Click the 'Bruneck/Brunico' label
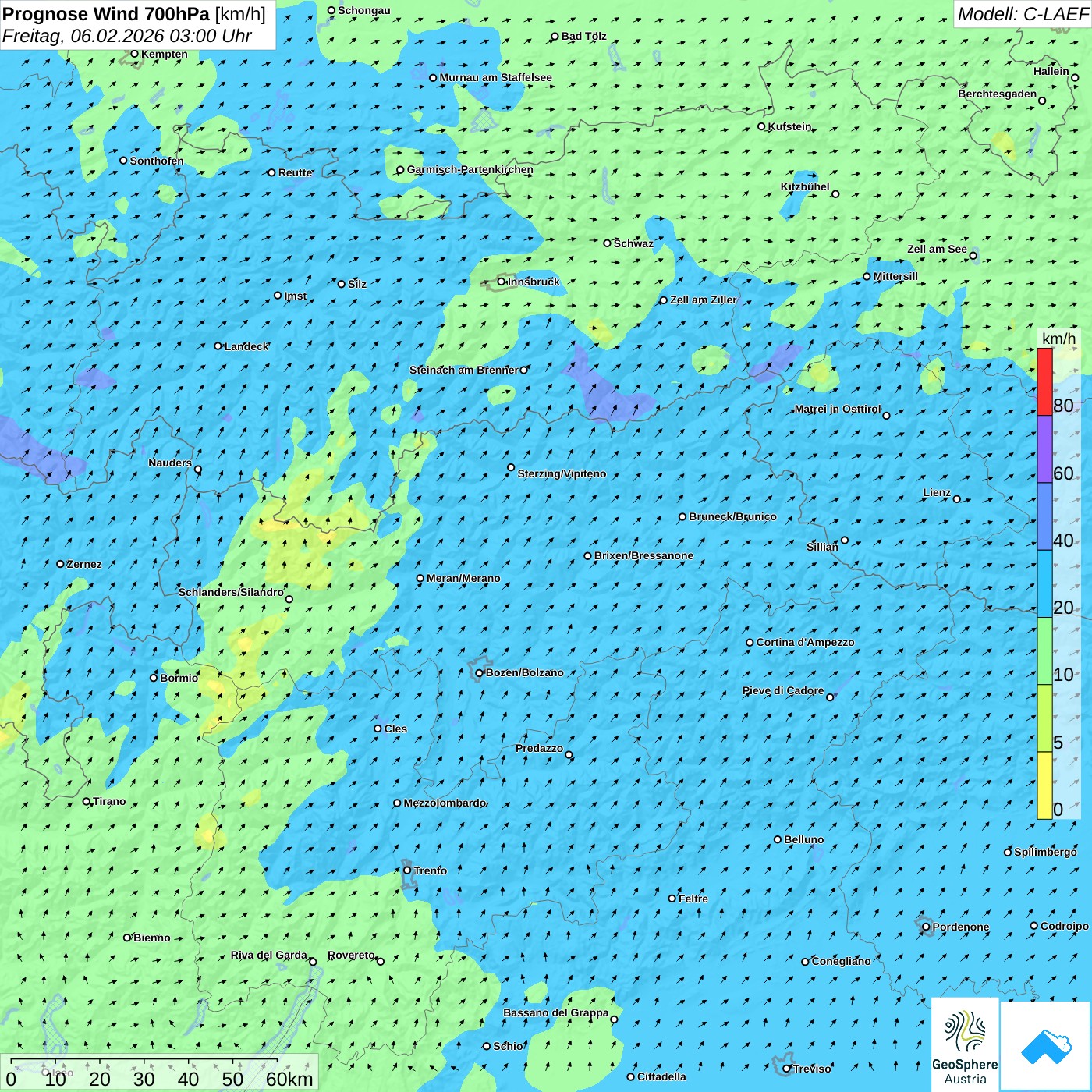This screenshot has height=1092, width=1092. [x=732, y=516]
